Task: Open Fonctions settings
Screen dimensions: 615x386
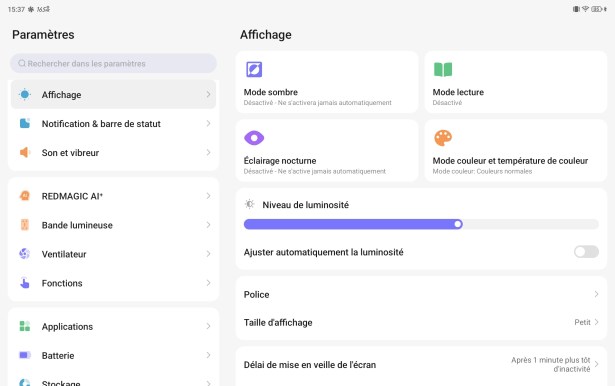Action: [113, 283]
